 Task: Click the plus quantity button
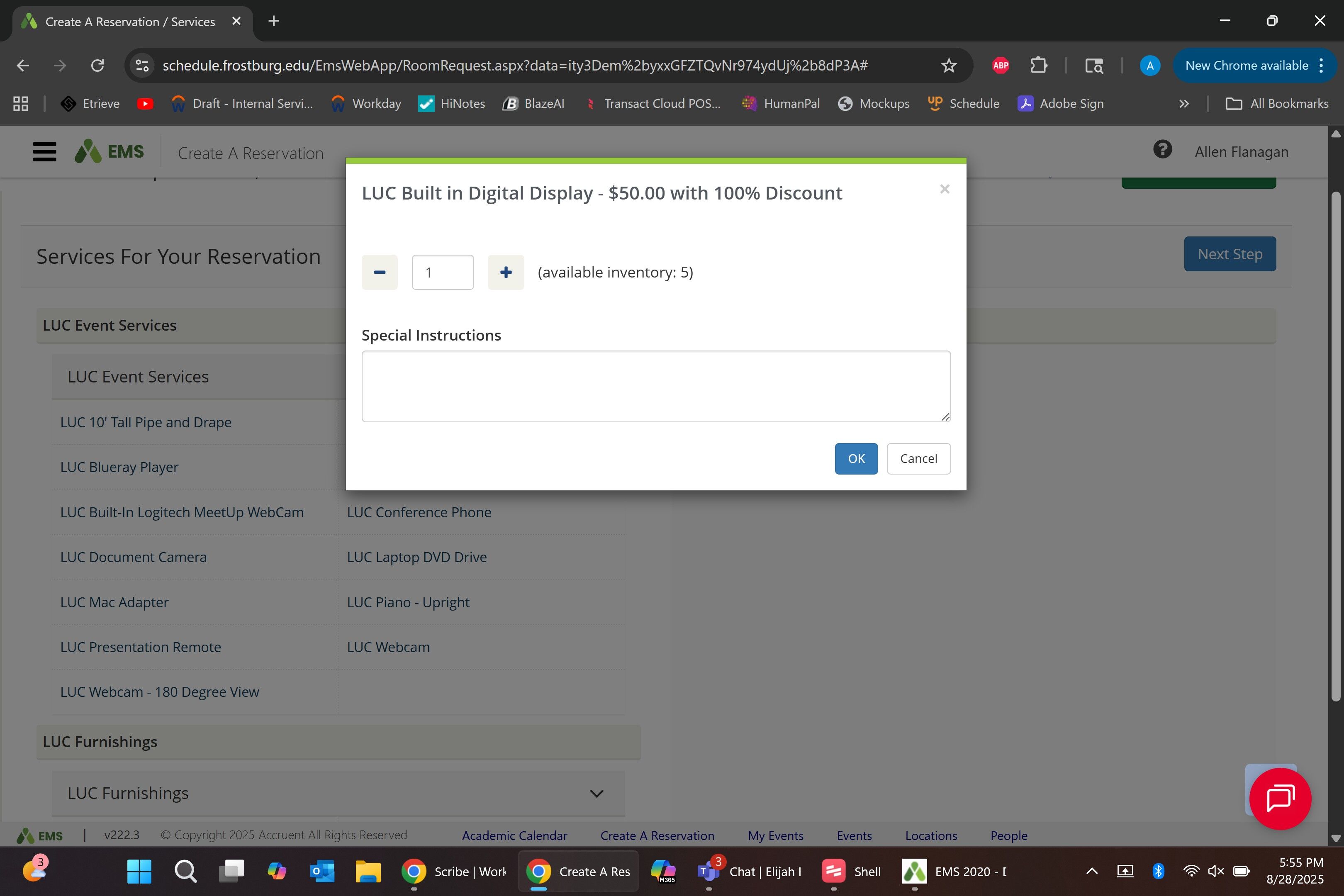click(x=506, y=273)
